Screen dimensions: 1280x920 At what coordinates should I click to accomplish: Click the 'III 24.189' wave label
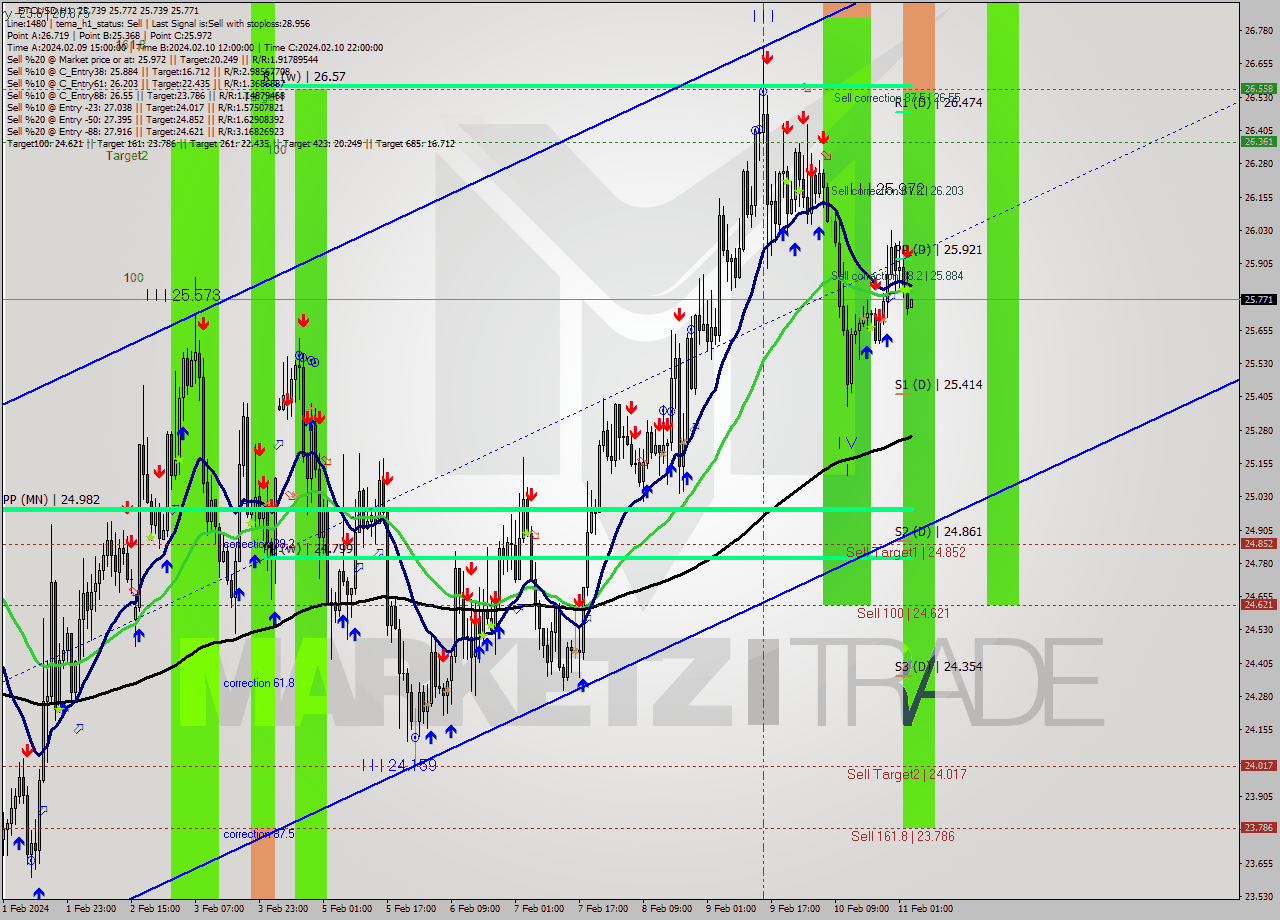pos(400,765)
